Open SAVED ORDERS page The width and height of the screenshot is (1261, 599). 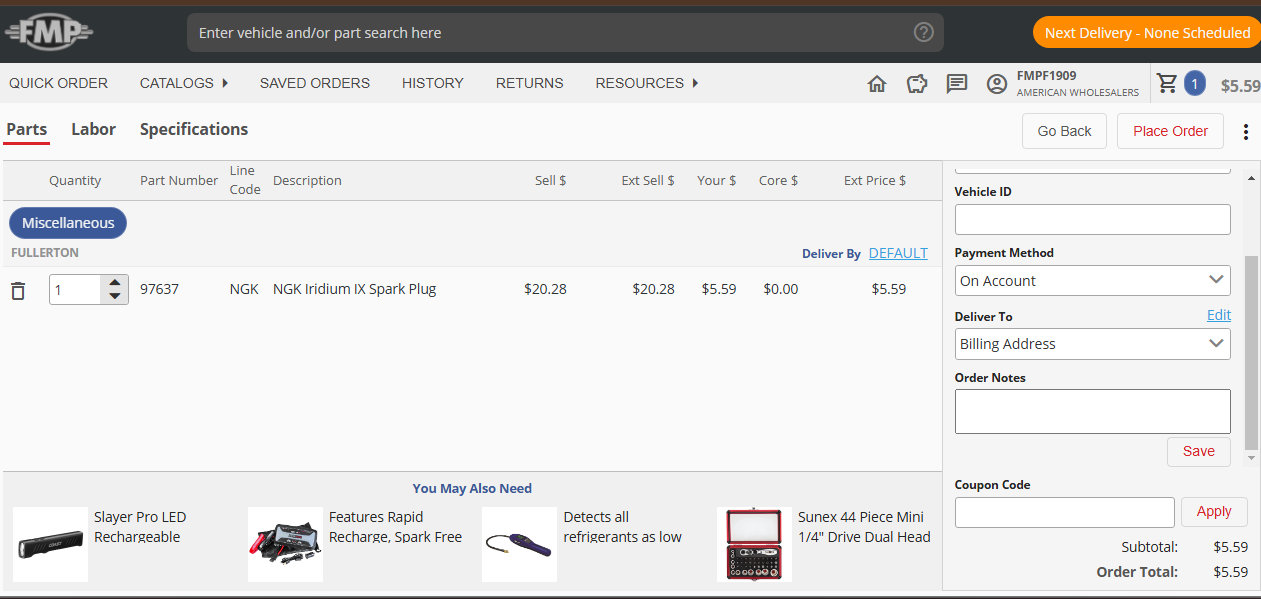[315, 83]
